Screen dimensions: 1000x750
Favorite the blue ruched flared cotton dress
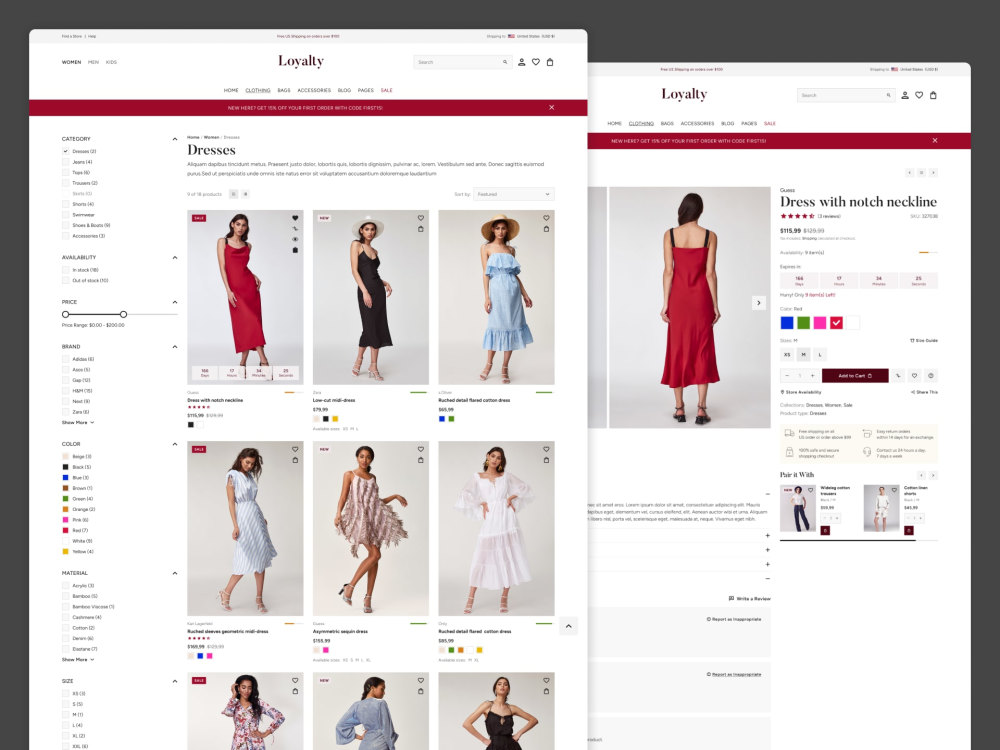[x=546, y=218]
